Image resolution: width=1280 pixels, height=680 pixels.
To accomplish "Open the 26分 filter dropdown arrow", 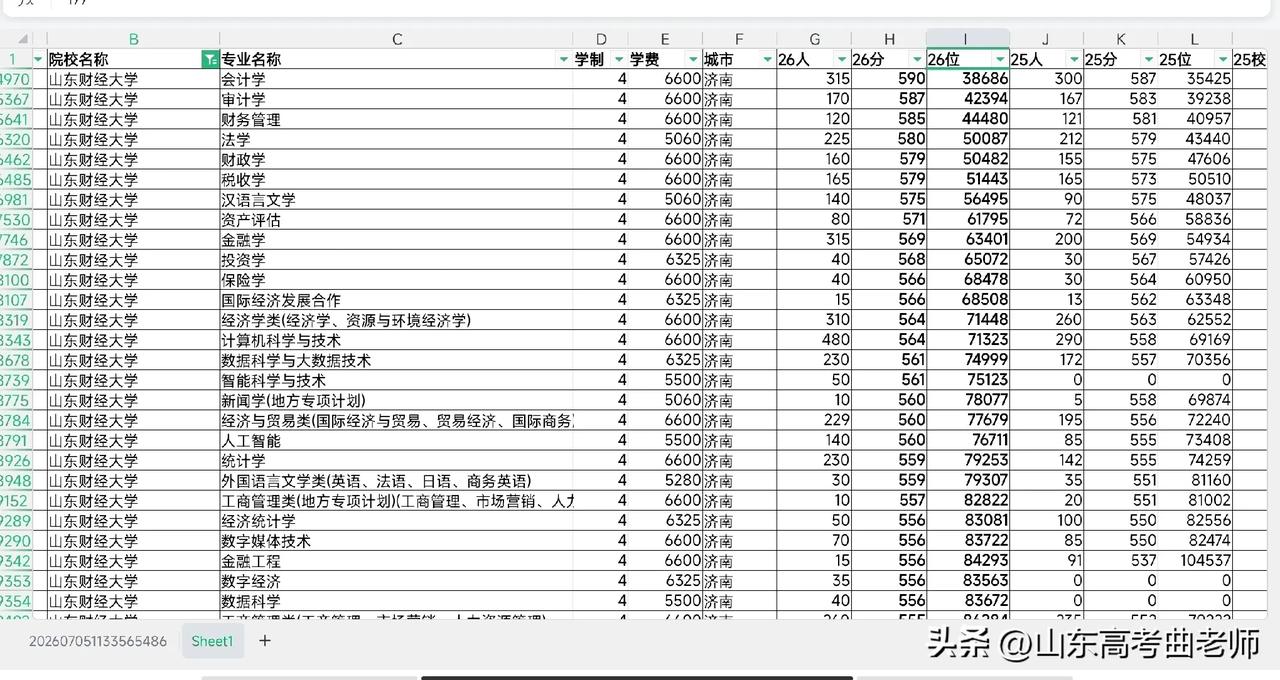I will (x=917, y=60).
